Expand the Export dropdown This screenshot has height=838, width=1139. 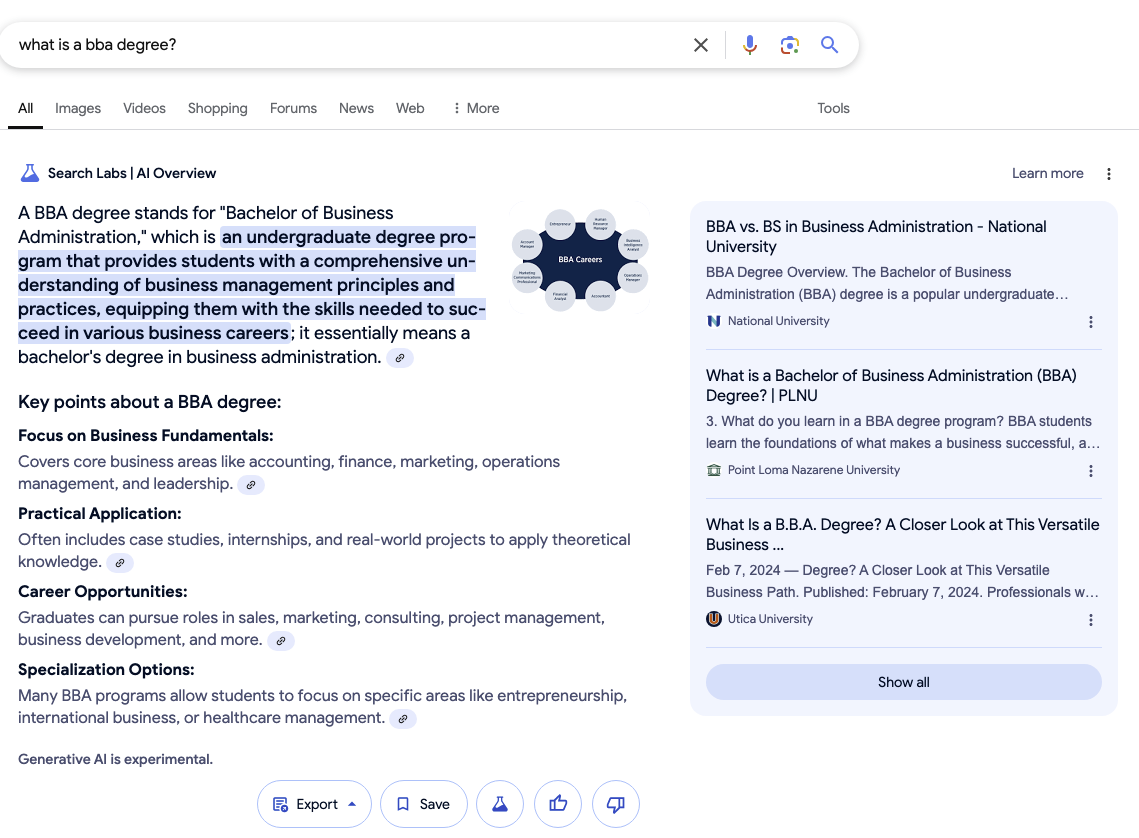tap(314, 803)
